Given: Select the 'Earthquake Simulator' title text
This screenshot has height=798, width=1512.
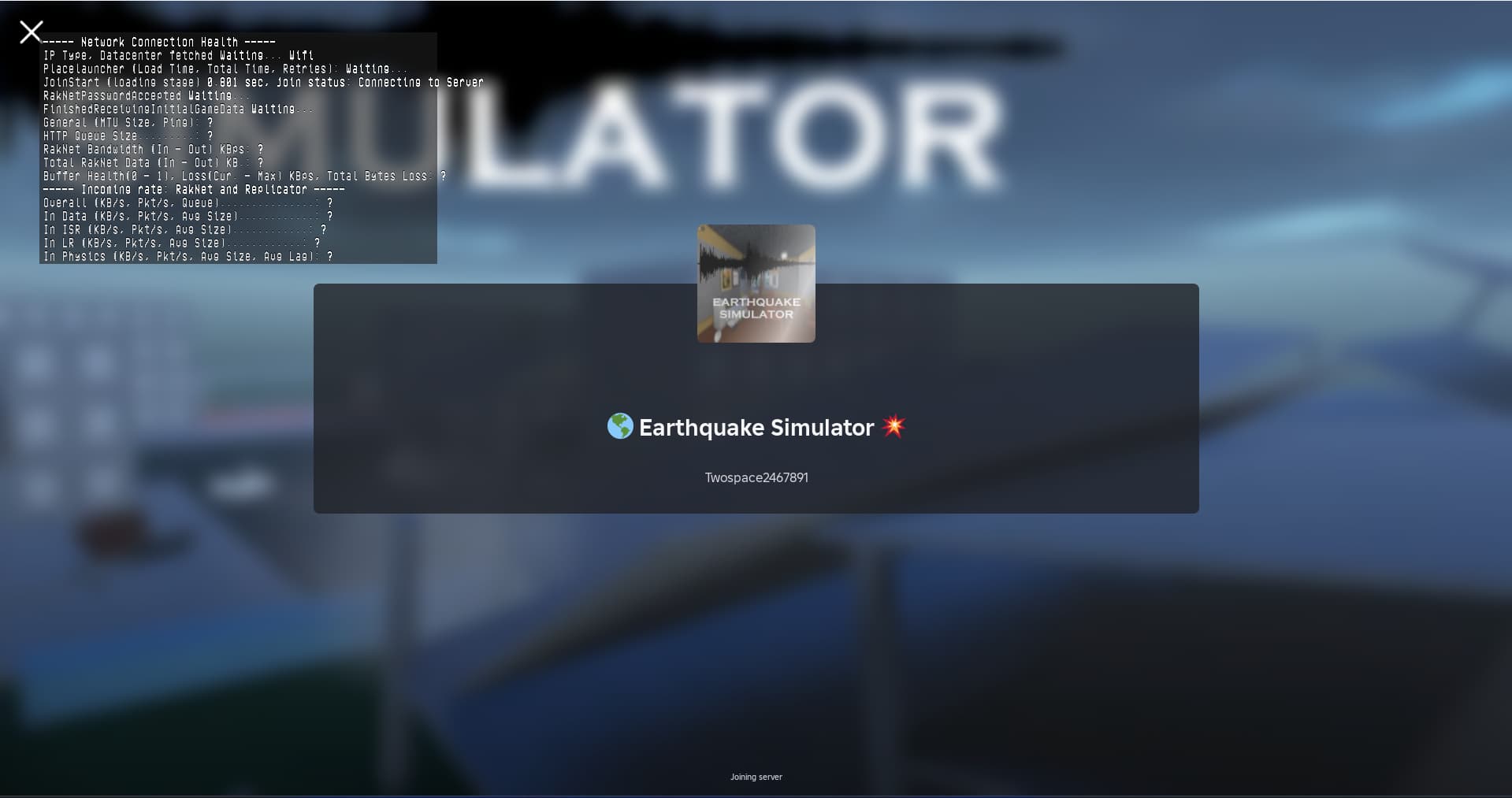Looking at the screenshot, I should pyautogui.click(x=756, y=428).
